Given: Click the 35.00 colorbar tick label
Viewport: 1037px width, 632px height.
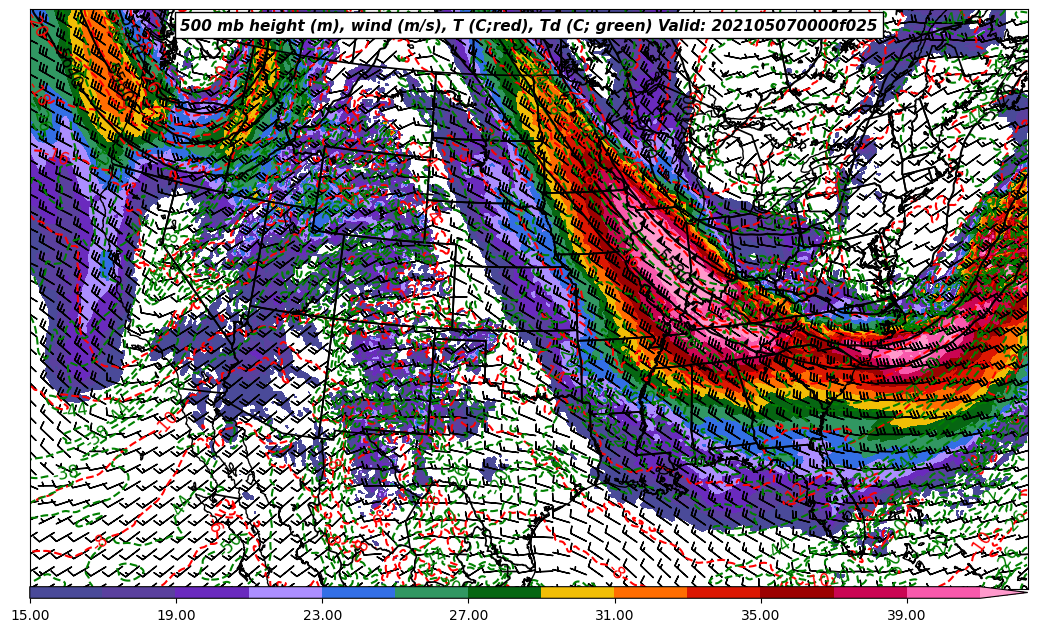Looking at the screenshot, I should (x=760, y=615).
